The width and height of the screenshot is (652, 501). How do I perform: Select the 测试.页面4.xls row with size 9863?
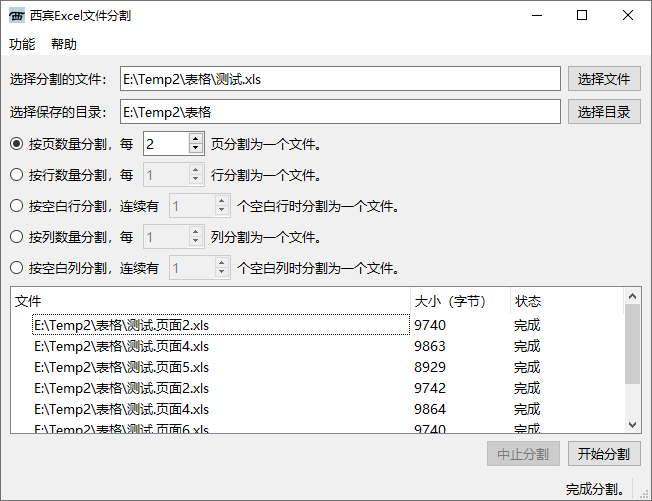(x=317, y=346)
